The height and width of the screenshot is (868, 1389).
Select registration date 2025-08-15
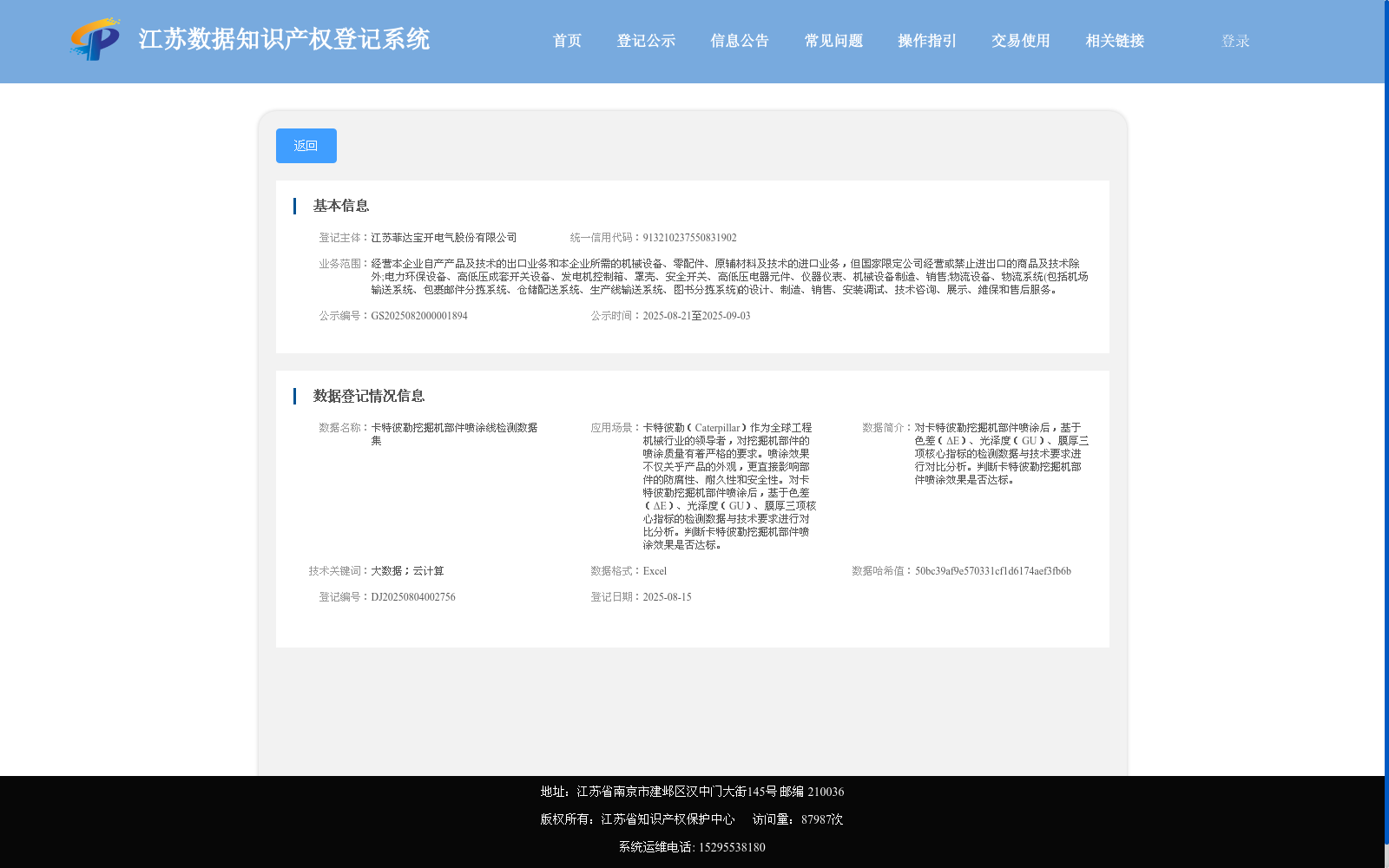[x=667, y=597]
